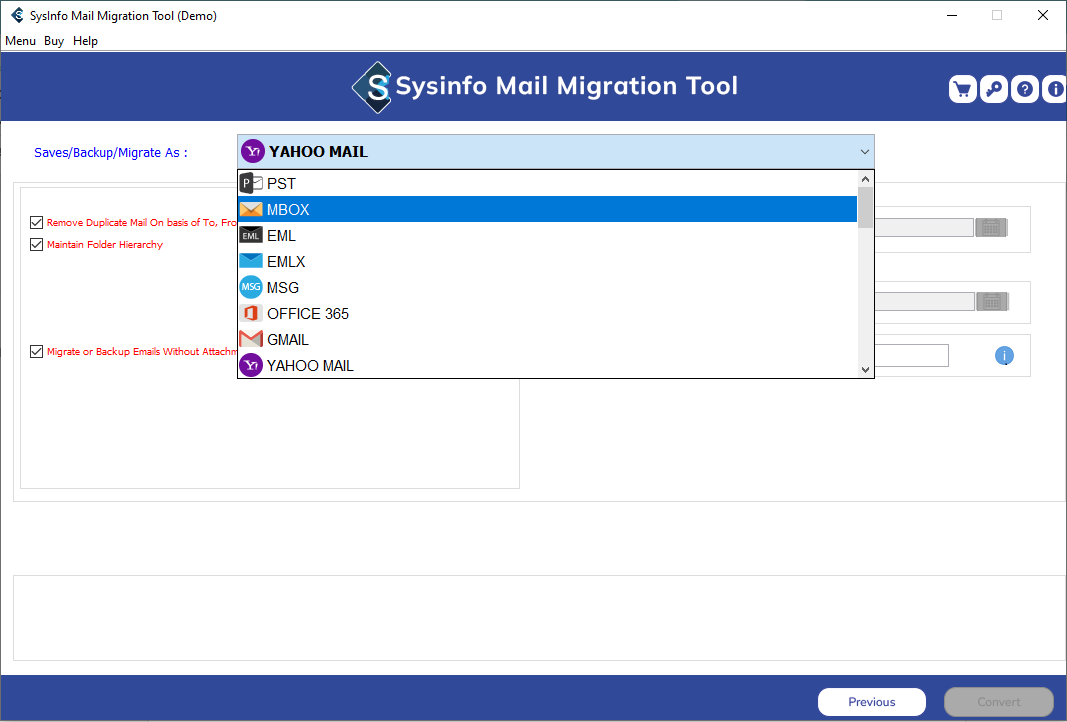Click the text field beside info icon
The width and height of the screenshot is (1067, 722).
click(x=912, y=355)
